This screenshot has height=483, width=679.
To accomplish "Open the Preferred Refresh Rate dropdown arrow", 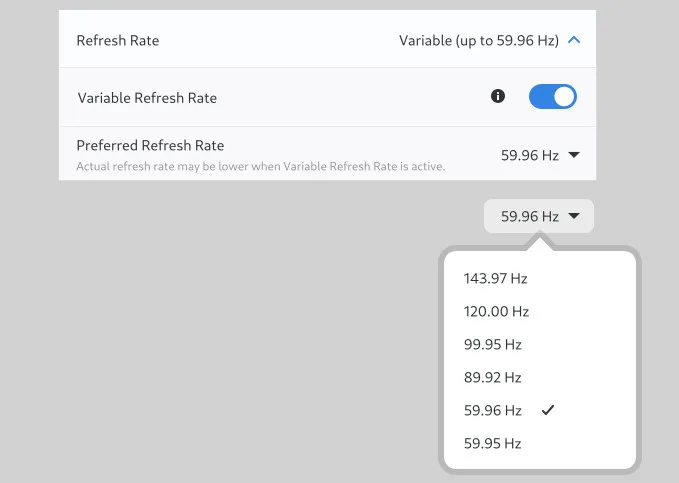I will coord(574,155).
